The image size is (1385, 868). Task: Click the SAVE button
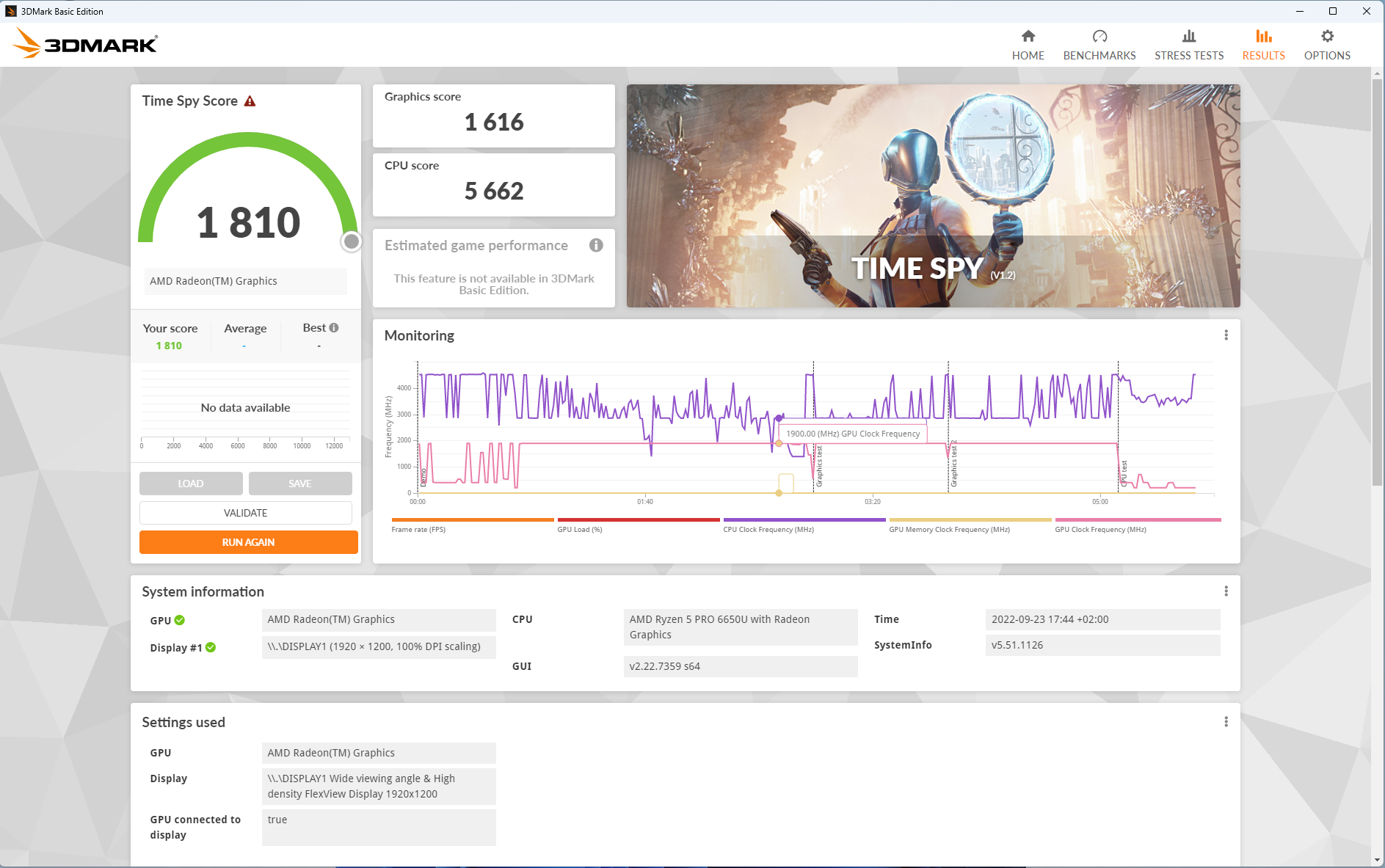pyautogui.click(x=300, y=484)
